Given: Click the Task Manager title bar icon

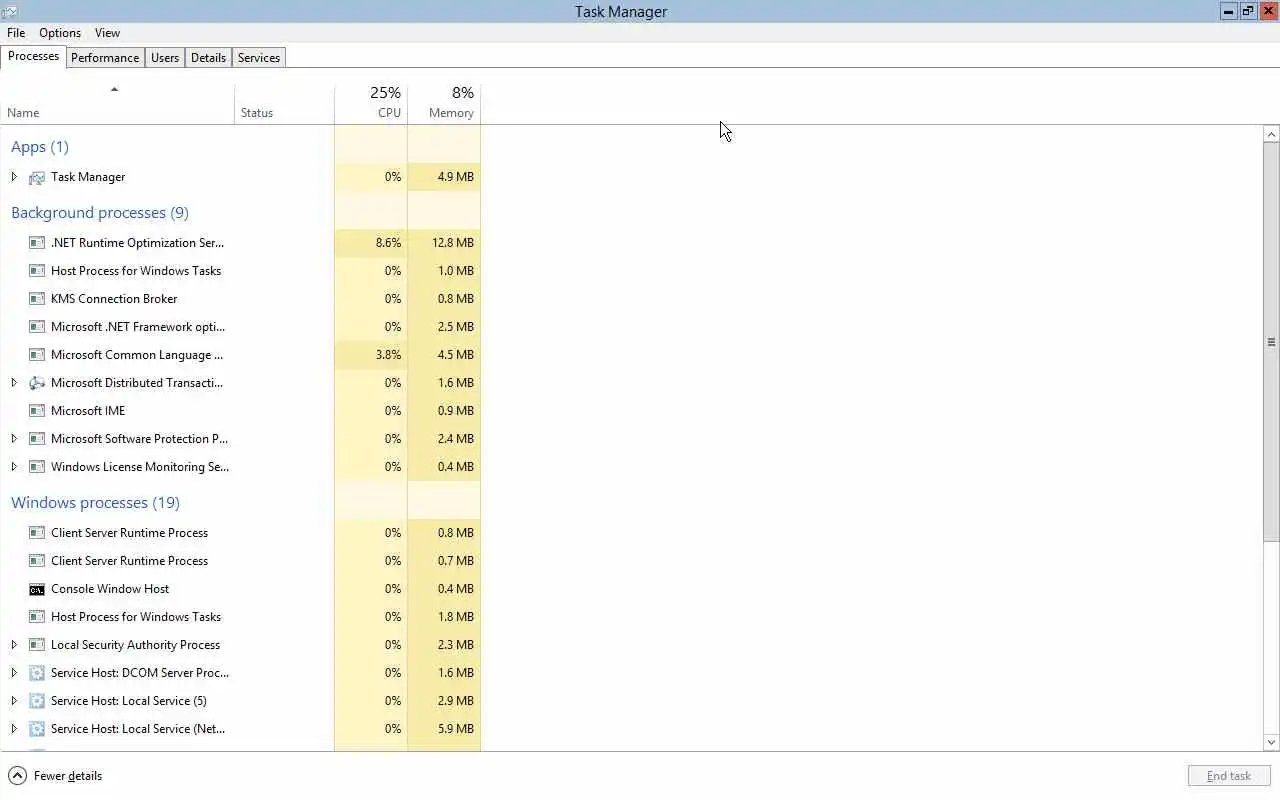Looking at the screenshot, I should tap(10, 11).
